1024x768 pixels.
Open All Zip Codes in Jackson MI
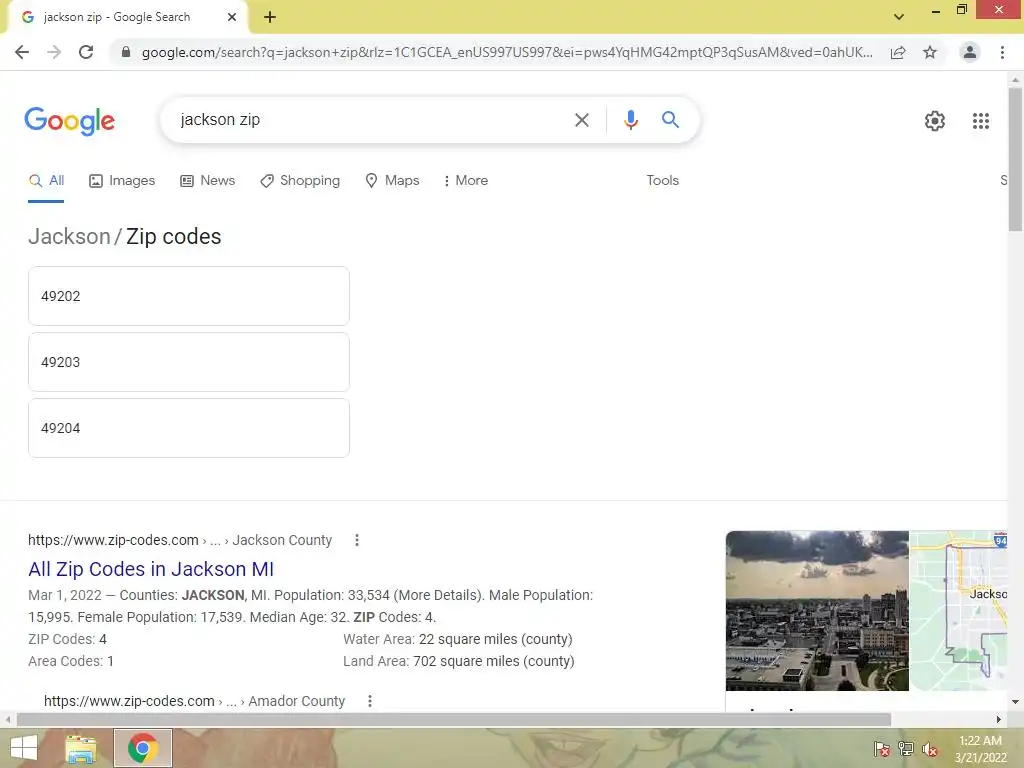(151, 569)
